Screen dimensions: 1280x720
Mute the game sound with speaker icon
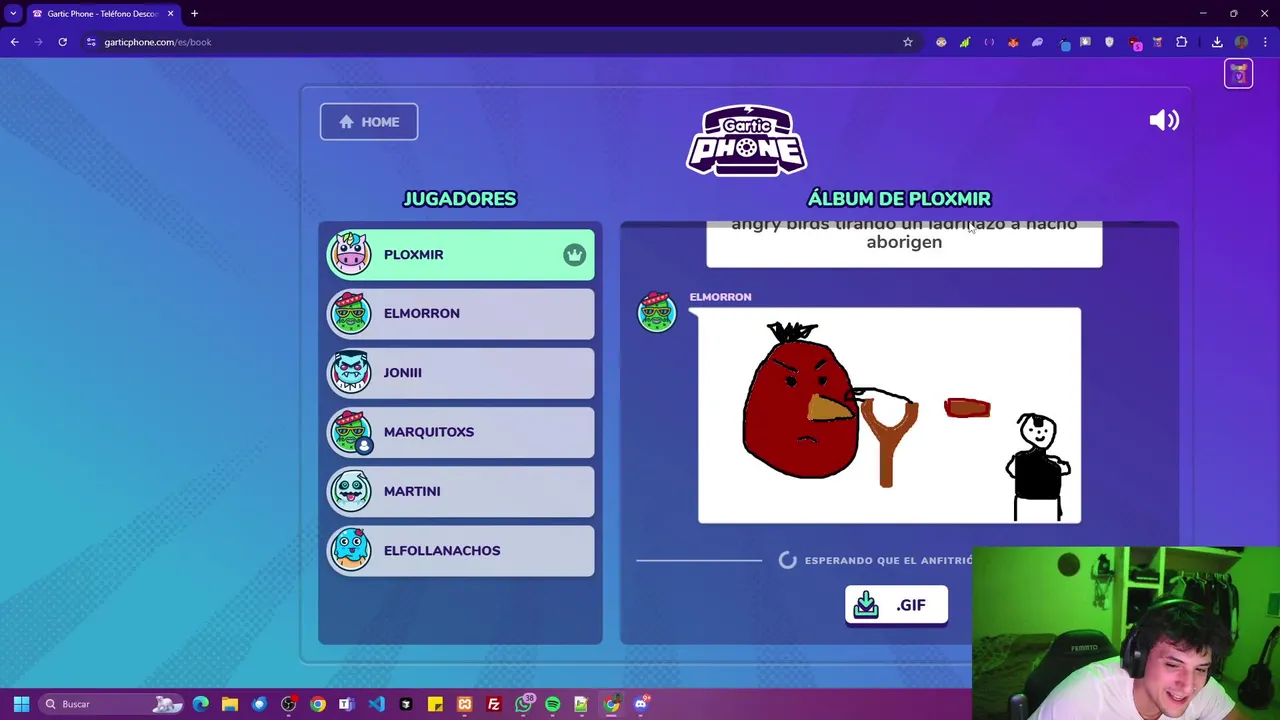1164,121
